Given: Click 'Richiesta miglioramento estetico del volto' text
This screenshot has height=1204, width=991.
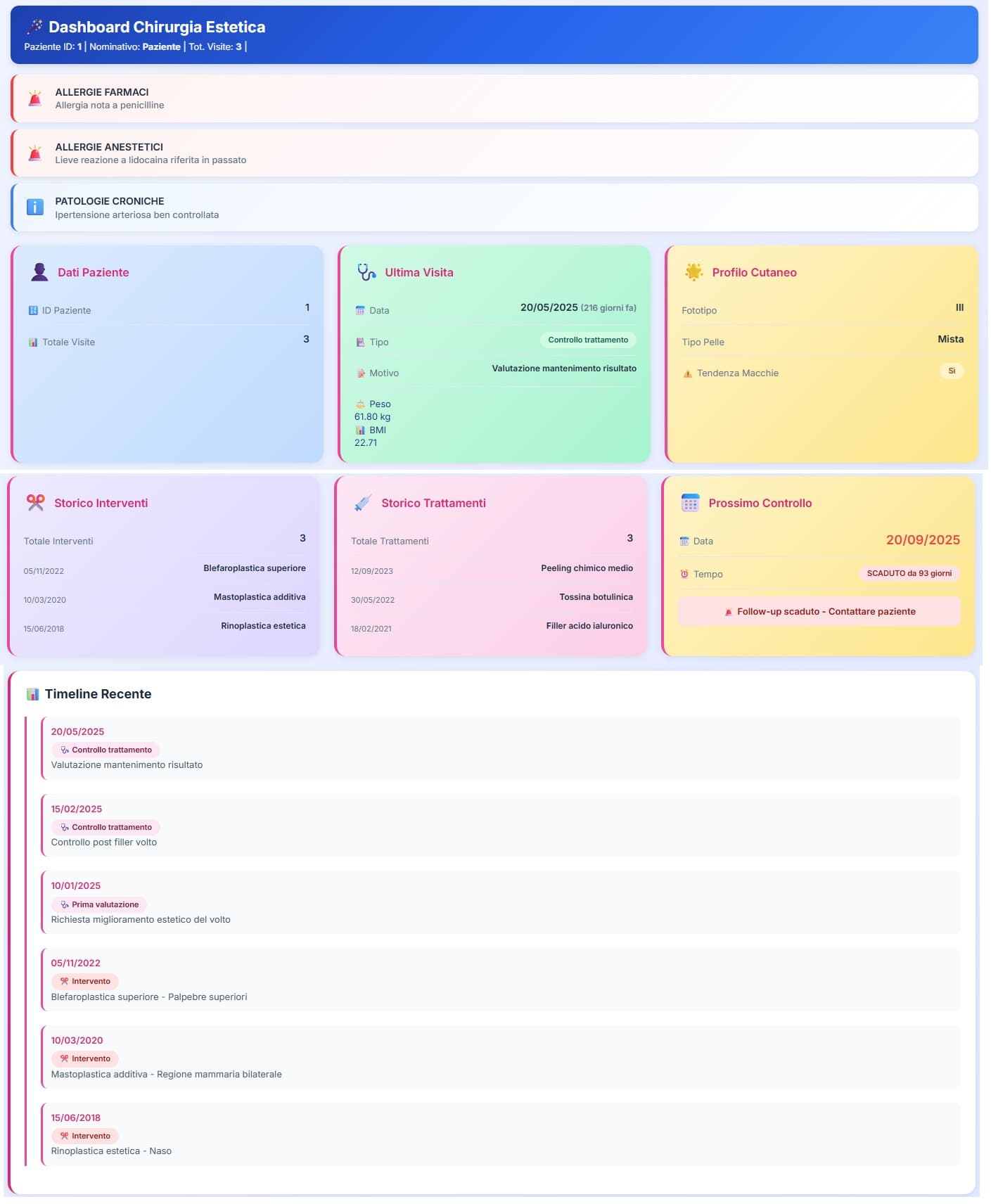Looking at the screenshot, I should [x=141, y=920].
